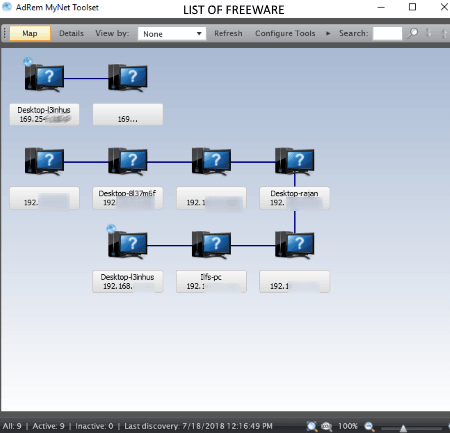The height and width of the screenshot is (433, 450).
Task: Click the 100% zoom level text
Action: pyautogui.click(x=348, y=426)
